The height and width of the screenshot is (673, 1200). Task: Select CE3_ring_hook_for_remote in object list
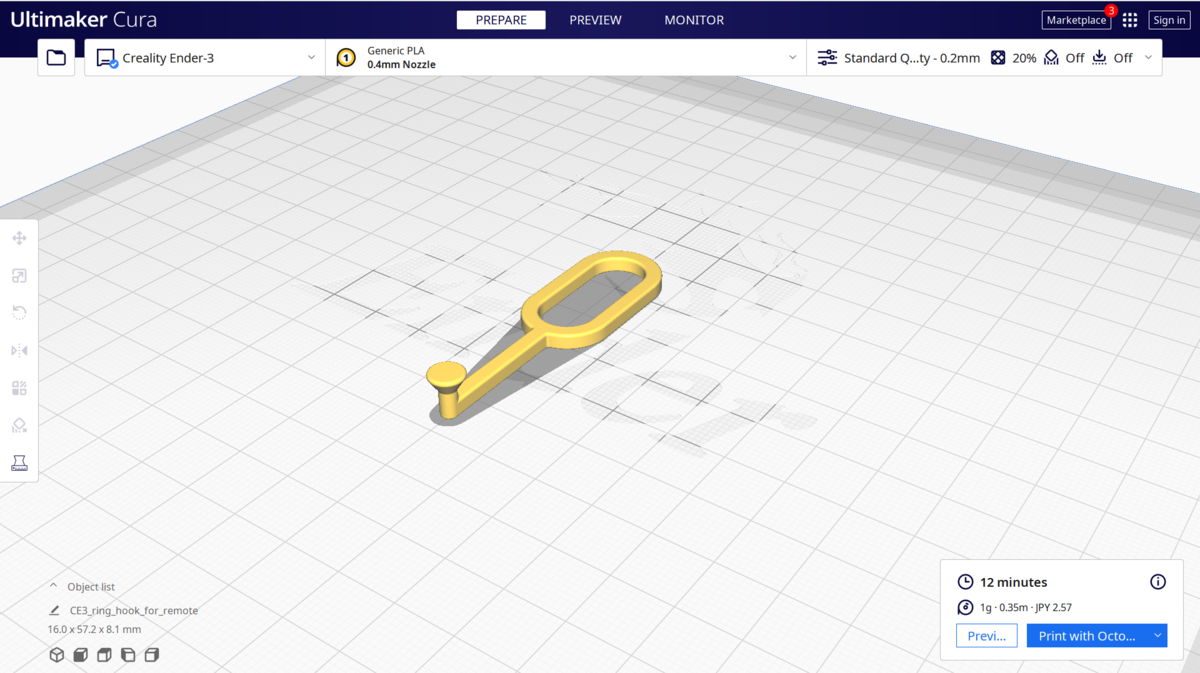click(x=134, y=610)
